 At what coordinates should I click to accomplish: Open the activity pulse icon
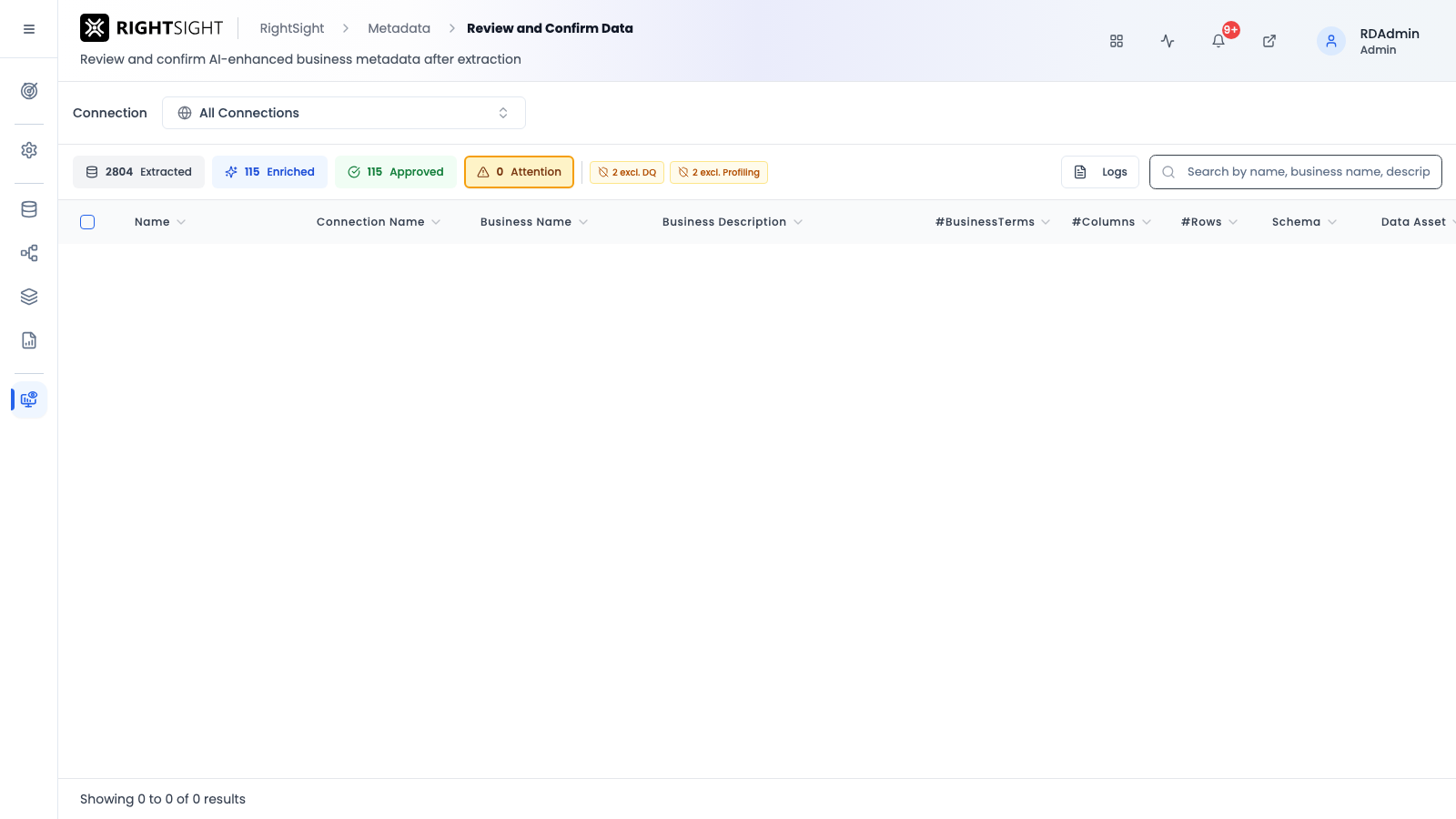pos(1168,41)
